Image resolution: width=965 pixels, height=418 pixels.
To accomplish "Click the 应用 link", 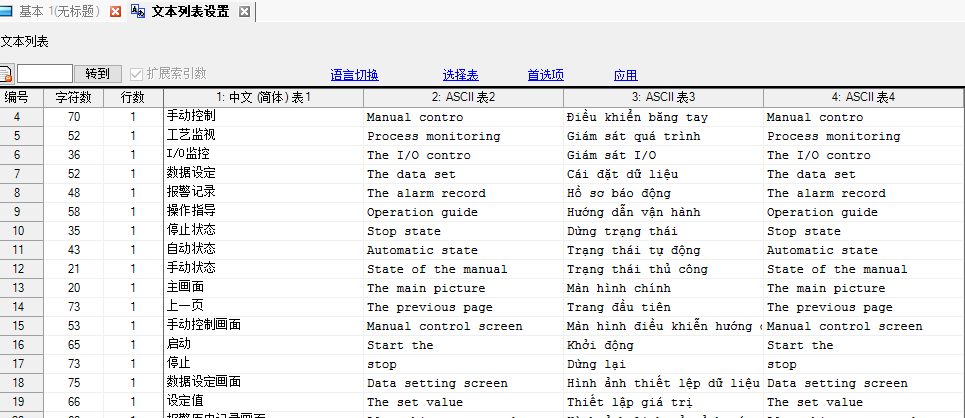I will point(625,75).
